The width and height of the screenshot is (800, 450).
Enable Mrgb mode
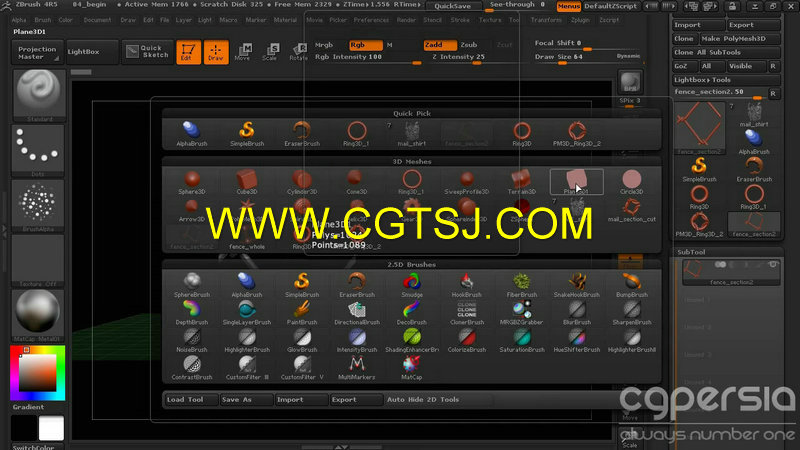(323, 45)
